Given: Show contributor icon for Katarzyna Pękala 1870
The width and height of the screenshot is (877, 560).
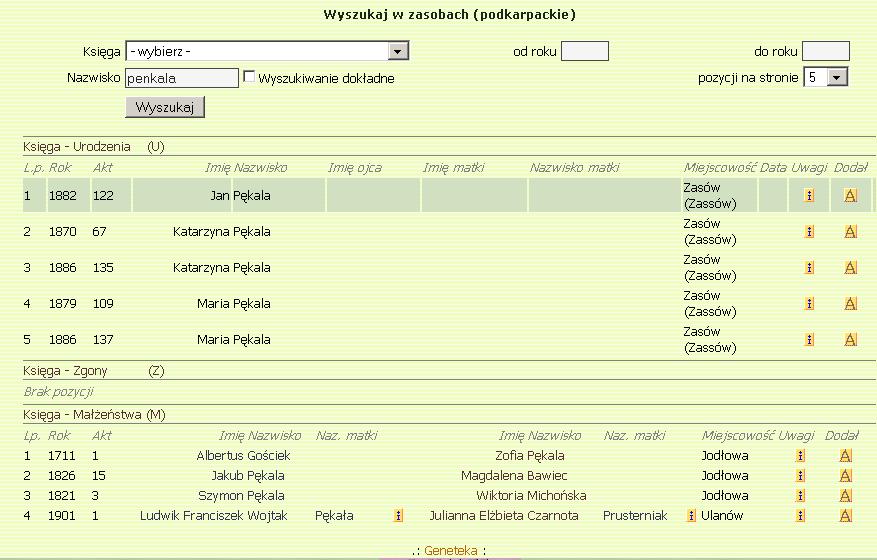Looking at the screenshot, I should pos(850,231).
